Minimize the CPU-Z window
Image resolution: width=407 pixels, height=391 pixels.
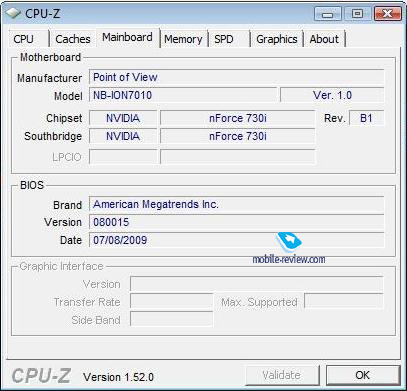click(x=328, y=14)
